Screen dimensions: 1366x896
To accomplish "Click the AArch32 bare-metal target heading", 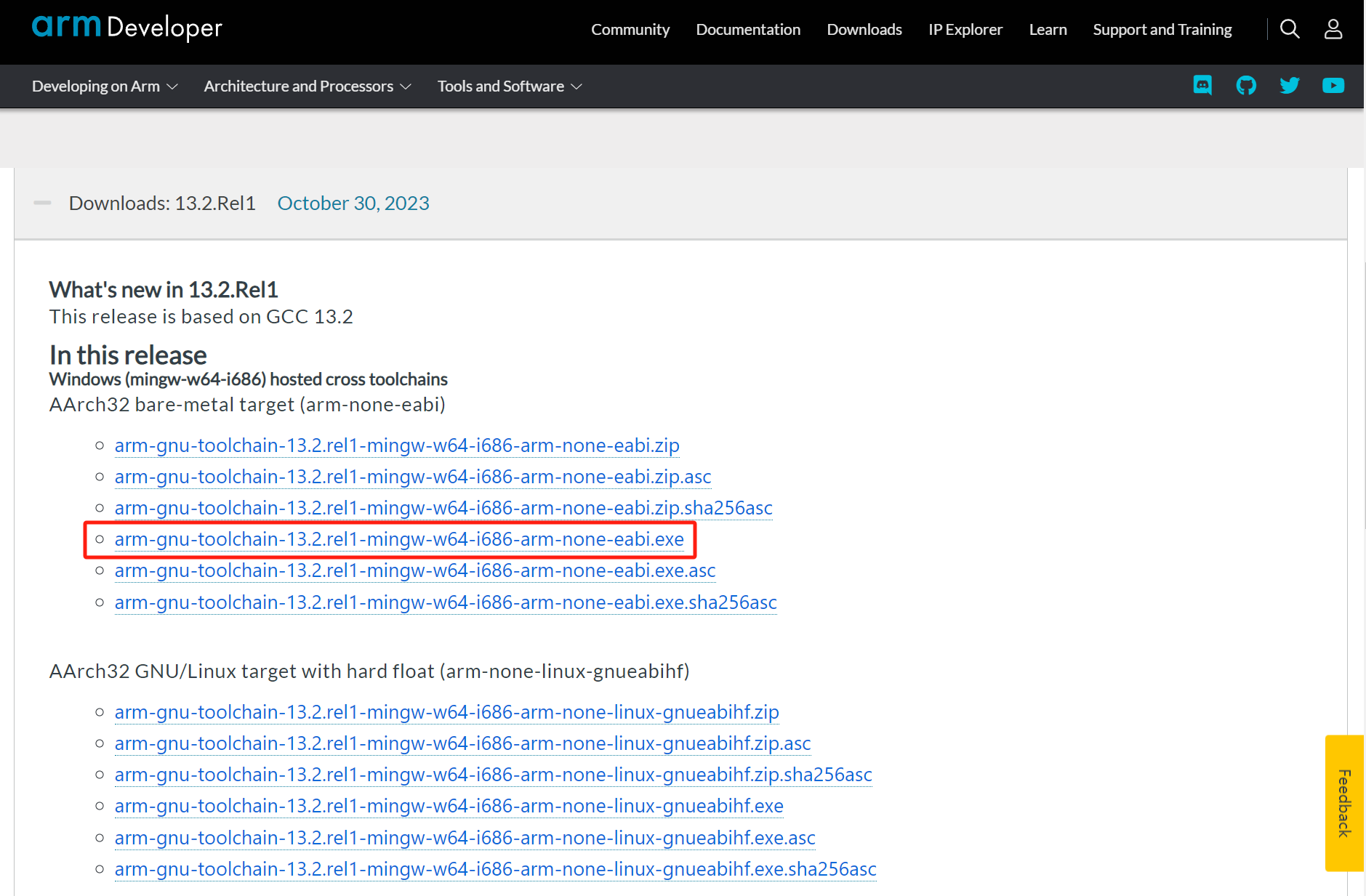I will coord(247,405).
